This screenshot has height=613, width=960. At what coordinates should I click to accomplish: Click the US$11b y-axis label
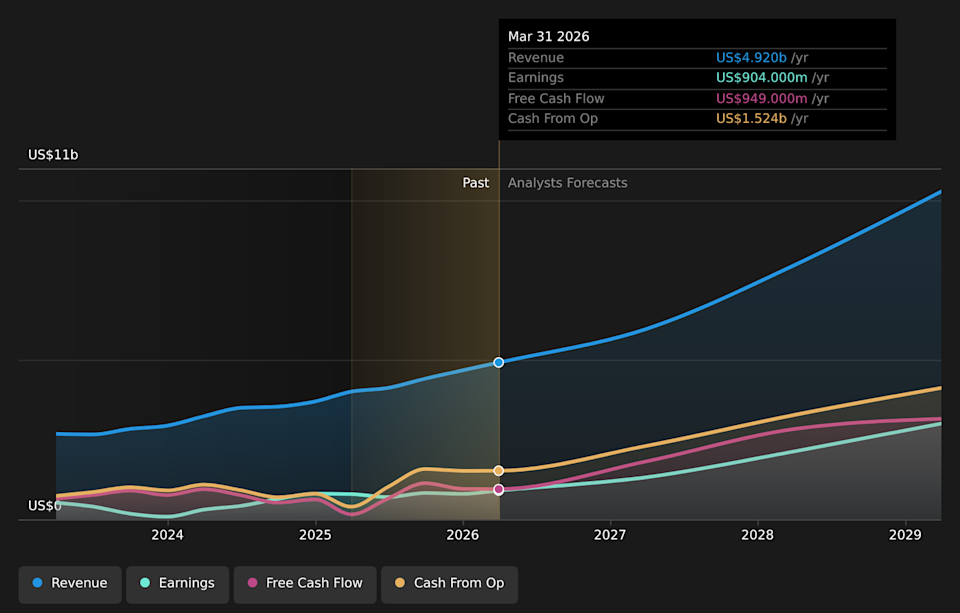53,155
